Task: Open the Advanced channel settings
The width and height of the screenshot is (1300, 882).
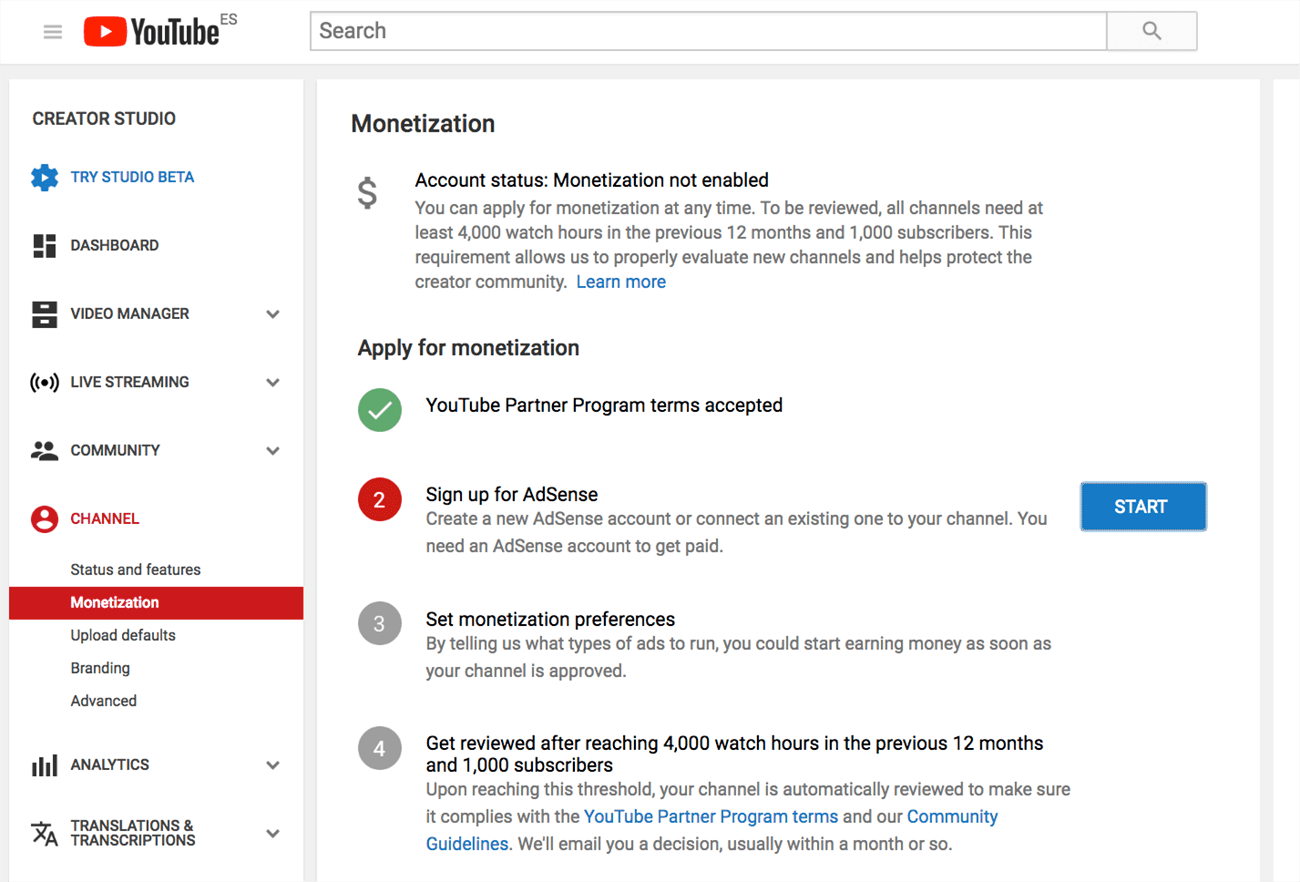Action: pyautogui.click(x=104, y=701)
